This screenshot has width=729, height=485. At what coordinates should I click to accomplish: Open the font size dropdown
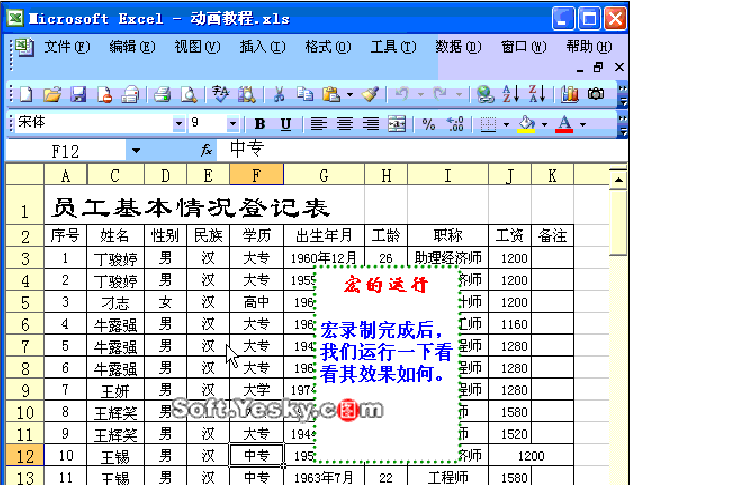pos(232,124)
